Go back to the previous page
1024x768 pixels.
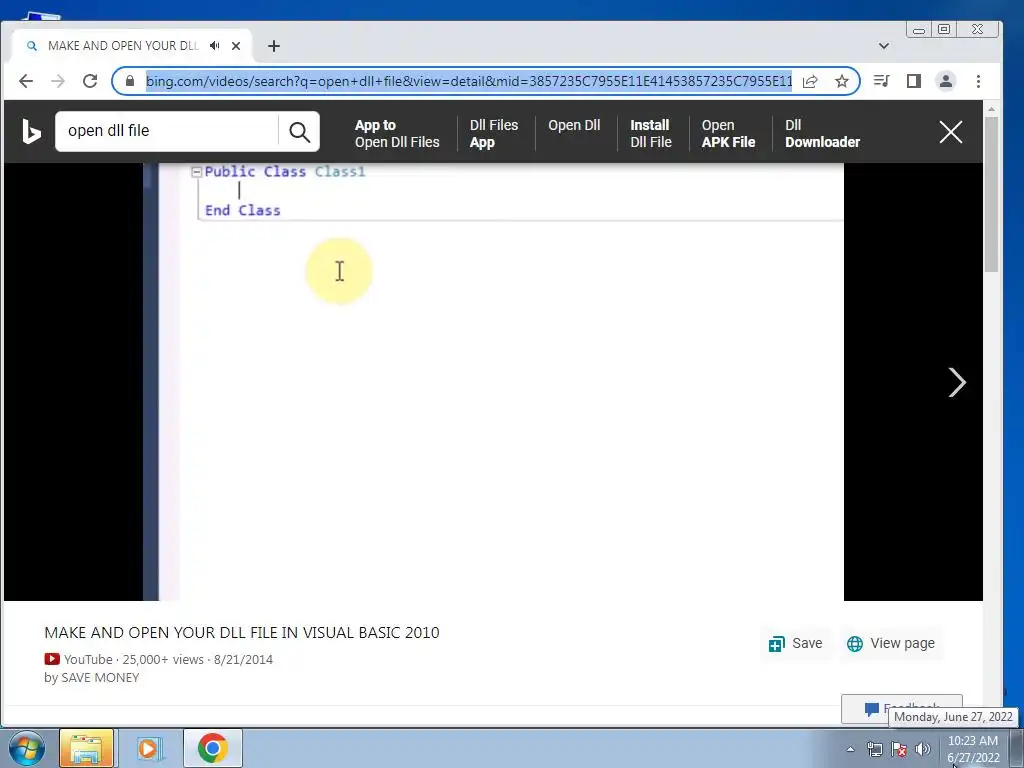25,81
